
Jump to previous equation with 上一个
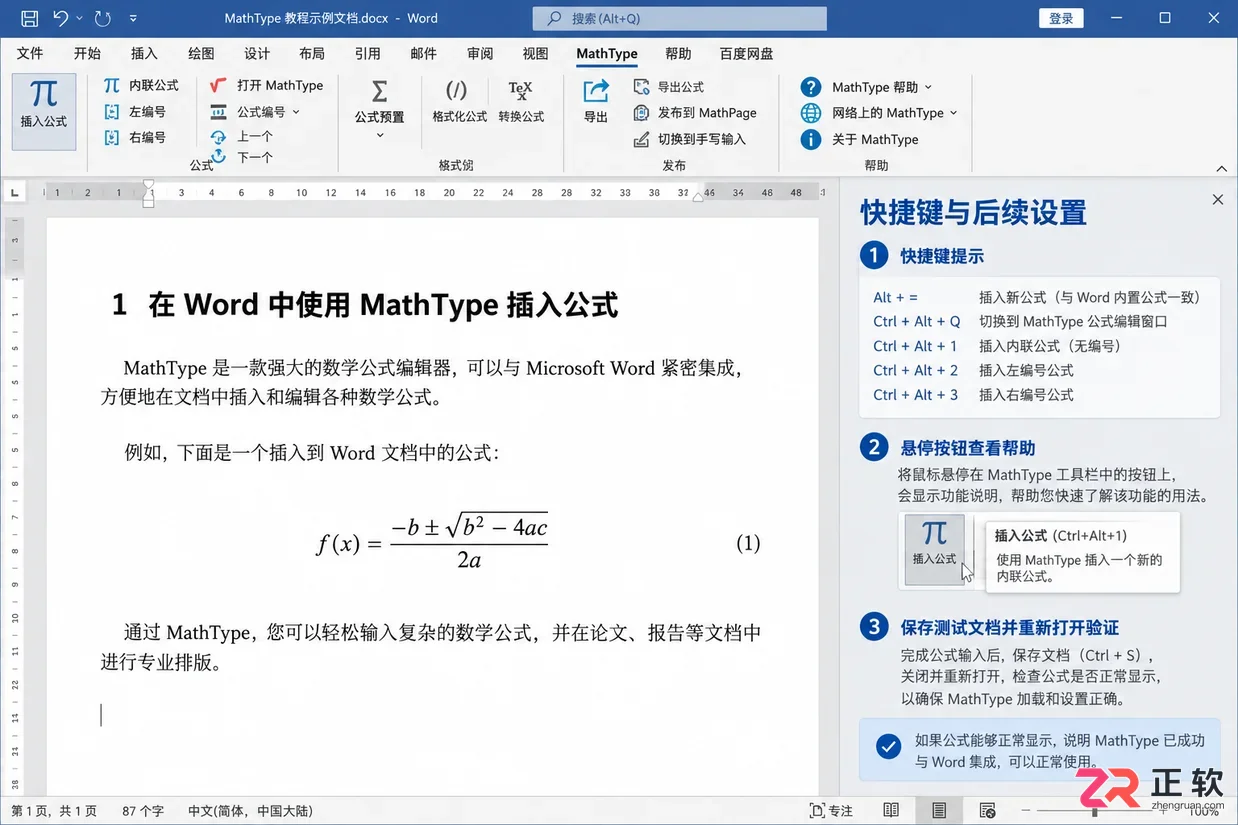(242, 136)
